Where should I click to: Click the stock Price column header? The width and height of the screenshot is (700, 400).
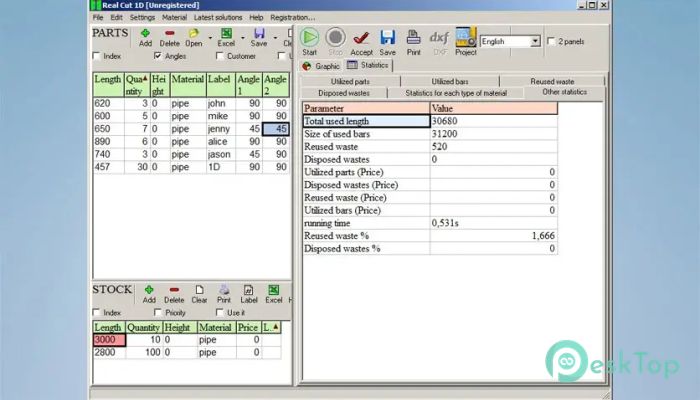(248, 327)
